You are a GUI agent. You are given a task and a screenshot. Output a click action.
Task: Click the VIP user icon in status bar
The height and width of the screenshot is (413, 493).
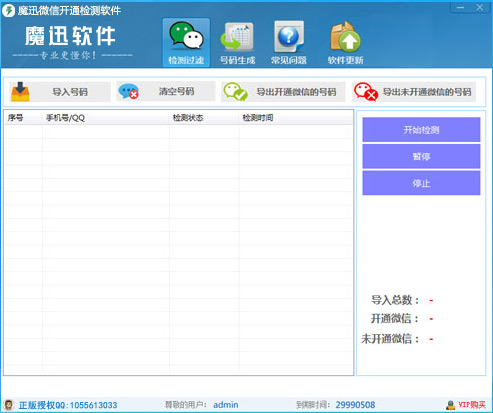point(451,405)
